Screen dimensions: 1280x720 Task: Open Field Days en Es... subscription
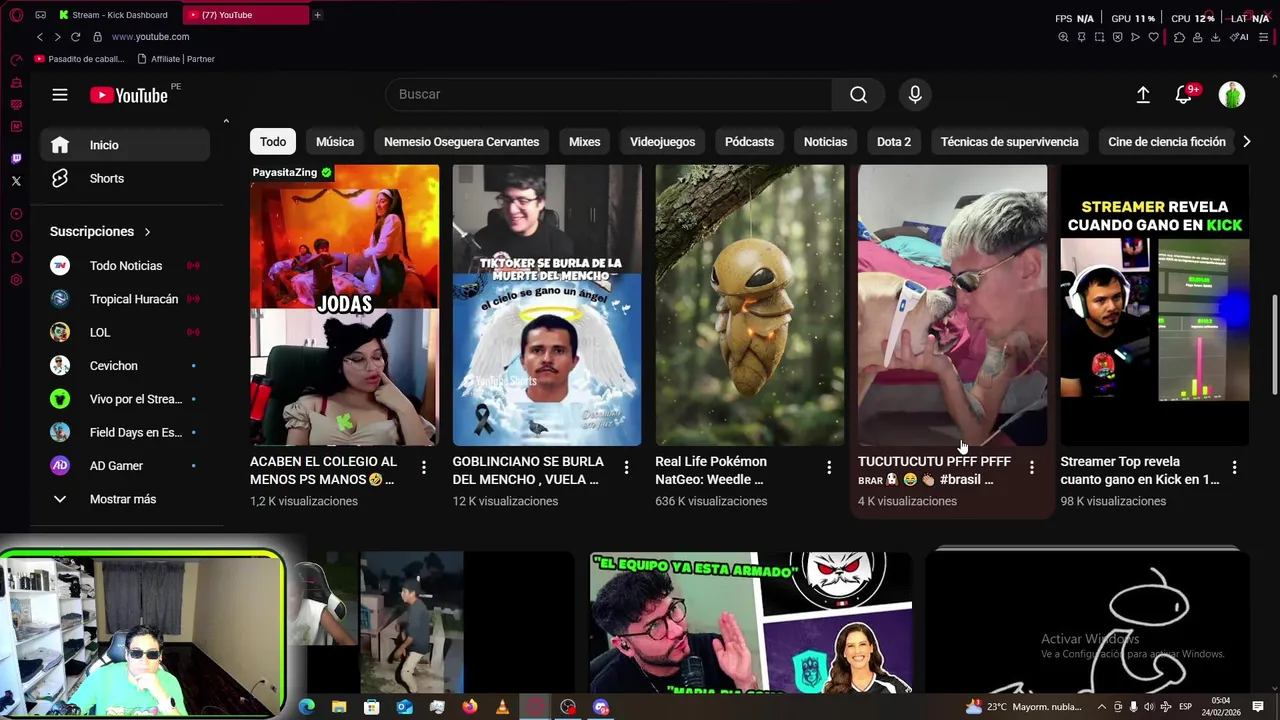[x=125, y=432]
